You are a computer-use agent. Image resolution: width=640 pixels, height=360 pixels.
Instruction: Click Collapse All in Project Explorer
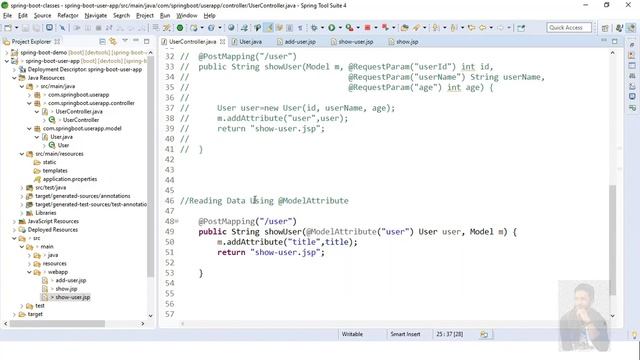click(x=102, y=41)
